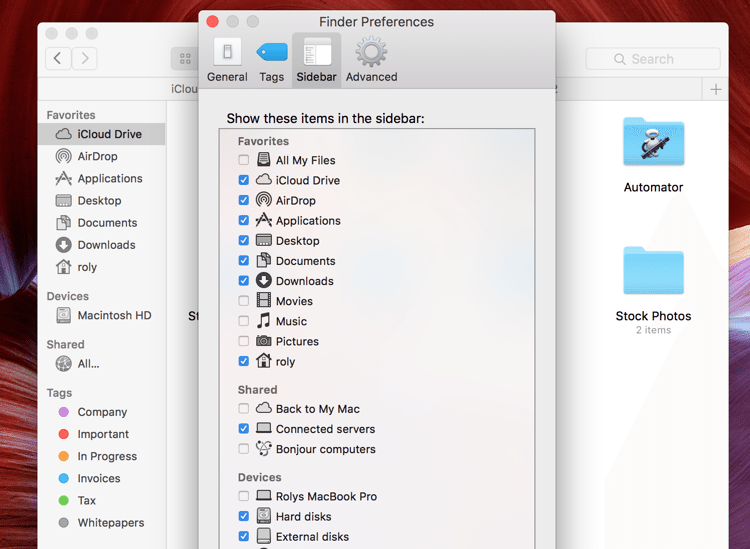This screenshot has width=750, height=549.
Task: Open Desktop in the Finder sidebar
Action: tap(101, 200)
